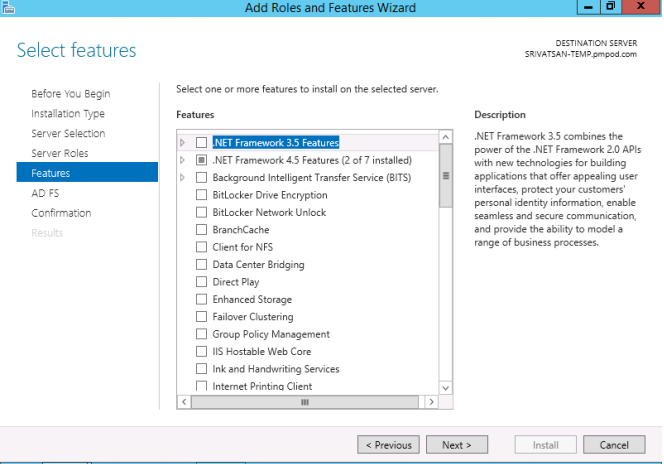Select the 'Direct Play' feature name
Viewport: 664px width, 464px height.
[x=236, y=282]
